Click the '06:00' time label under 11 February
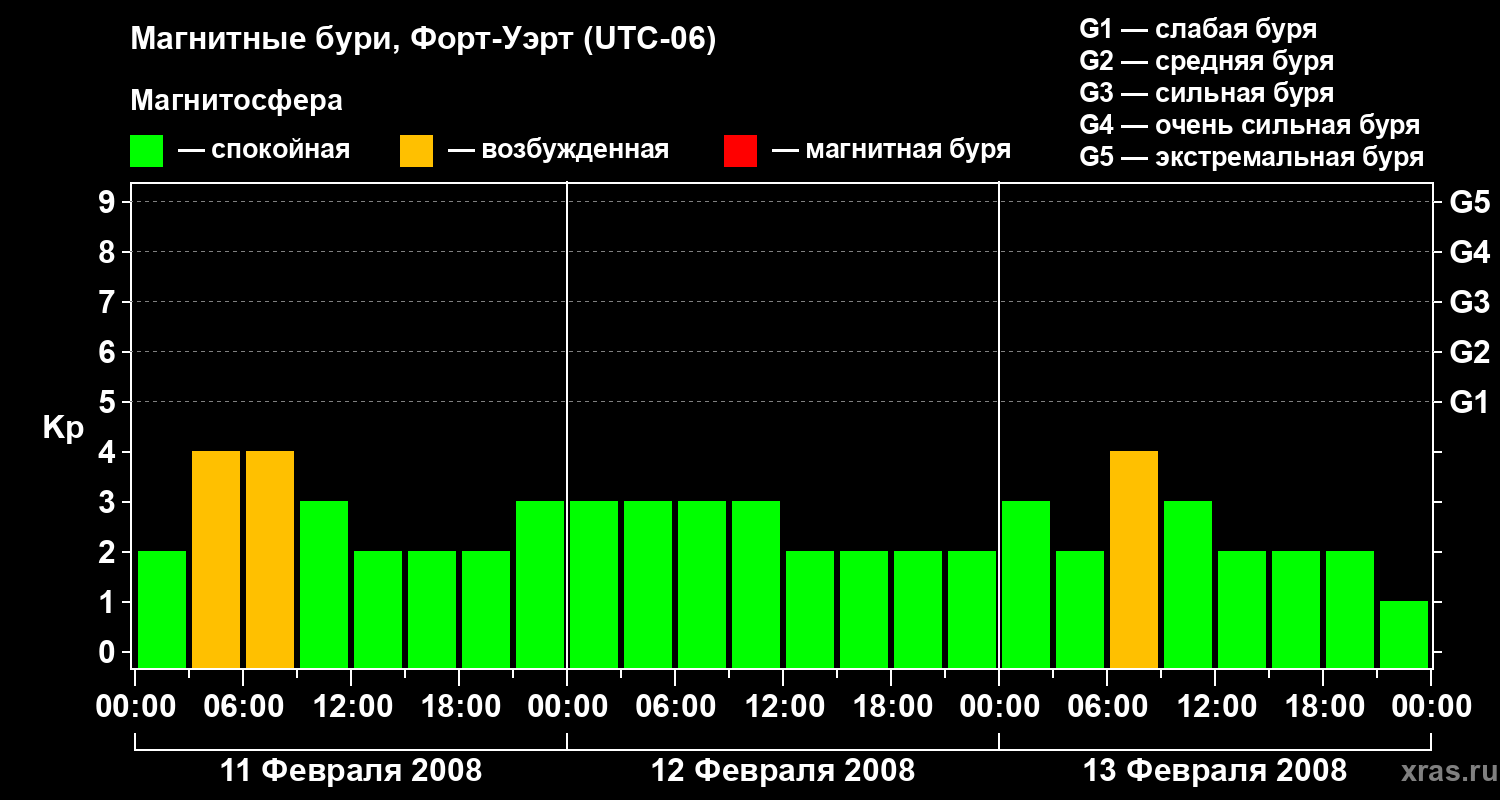 click(243, 707)
